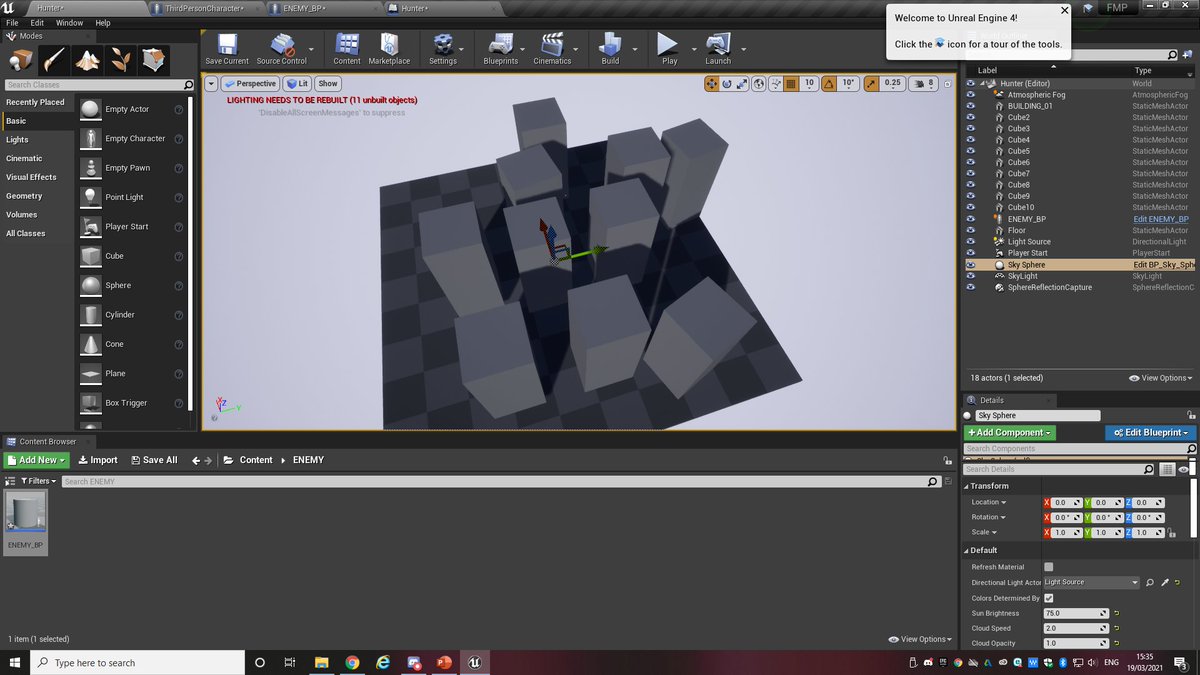Select the Geometry Editing mode icon

(x=153, y=59)
